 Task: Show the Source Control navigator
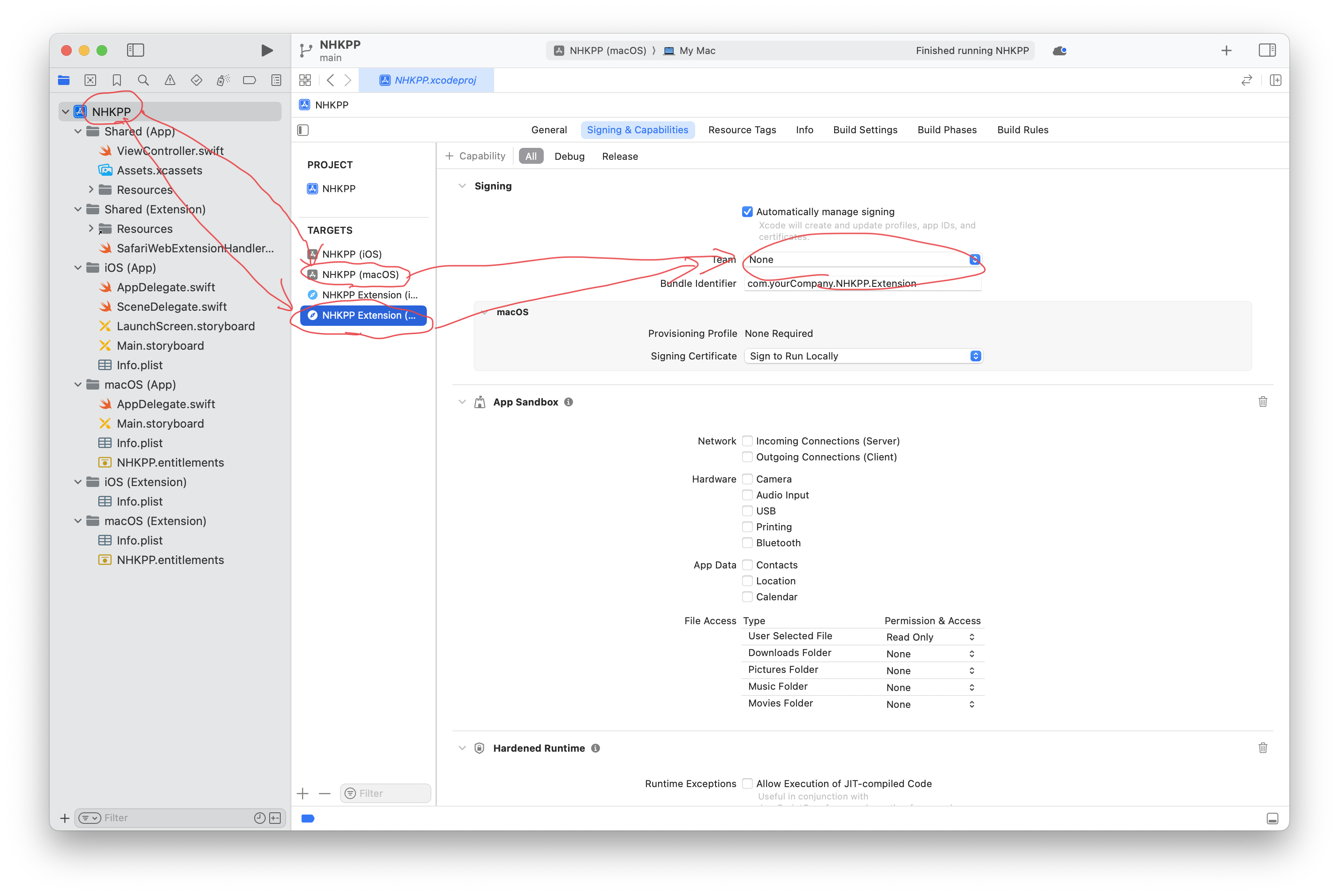[x=90, y=80]
